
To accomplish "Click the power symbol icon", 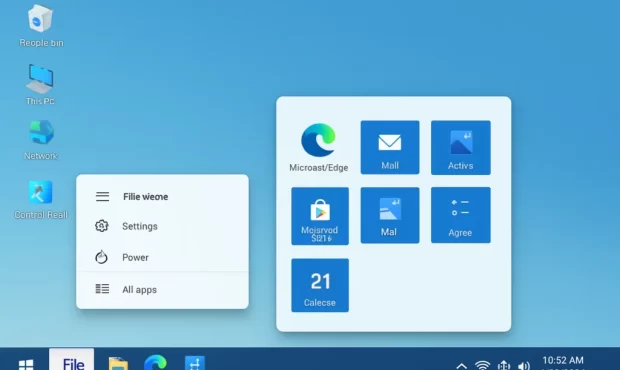I will (101, 257).
